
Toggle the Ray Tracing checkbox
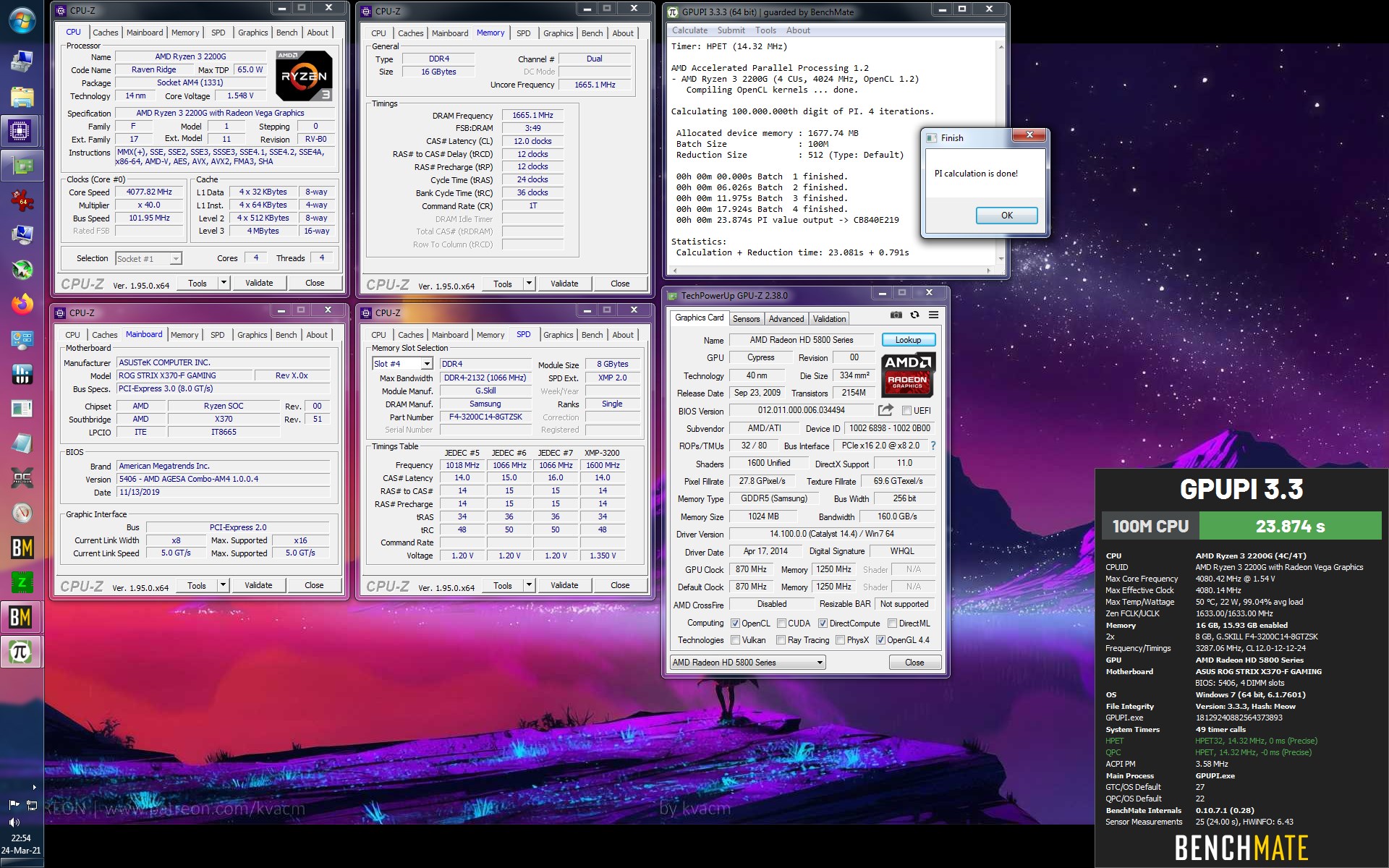(781, 640)
